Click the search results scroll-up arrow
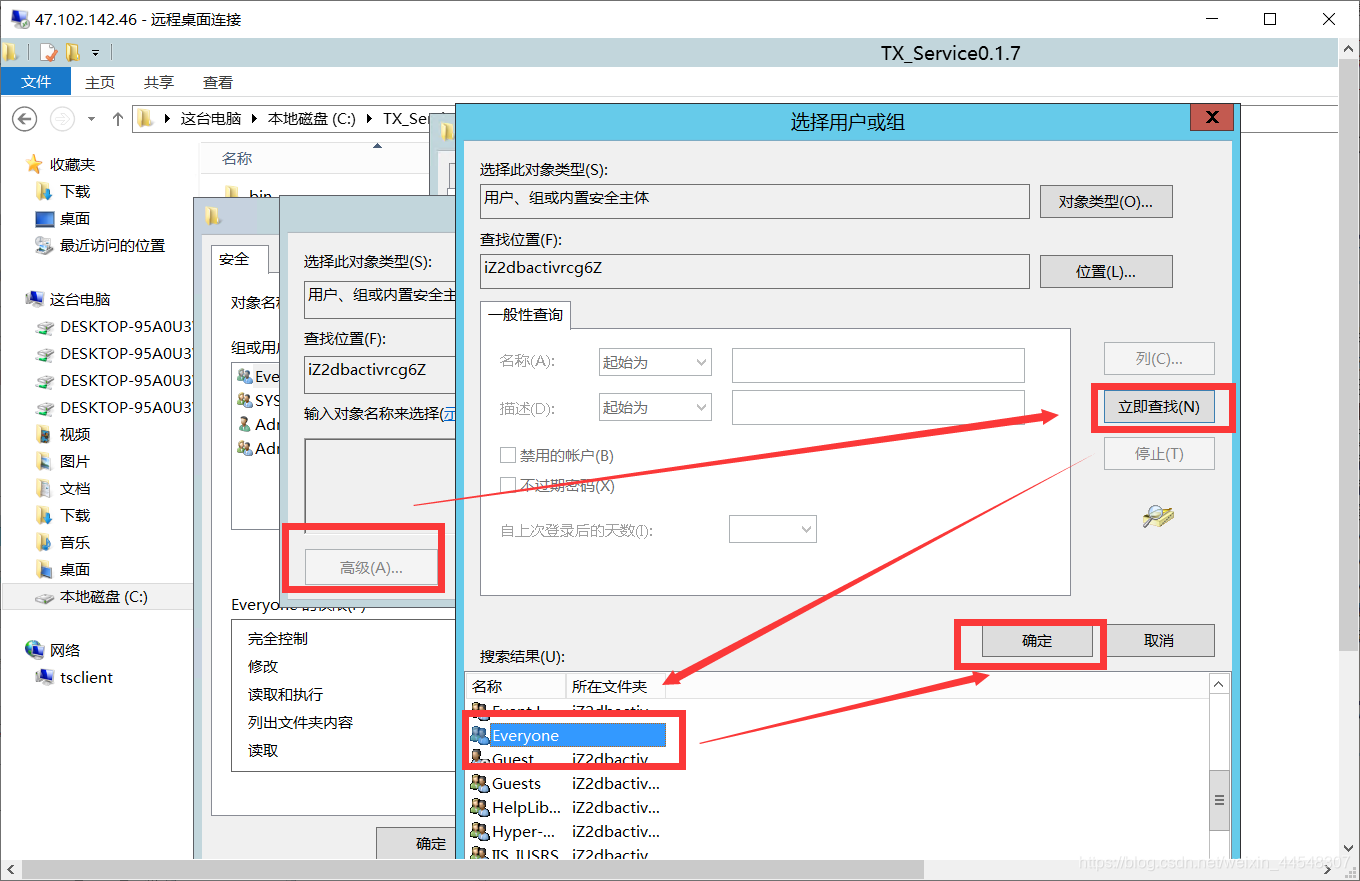The width and height of the screenshot is (1360, 881). coord(1219,684)
